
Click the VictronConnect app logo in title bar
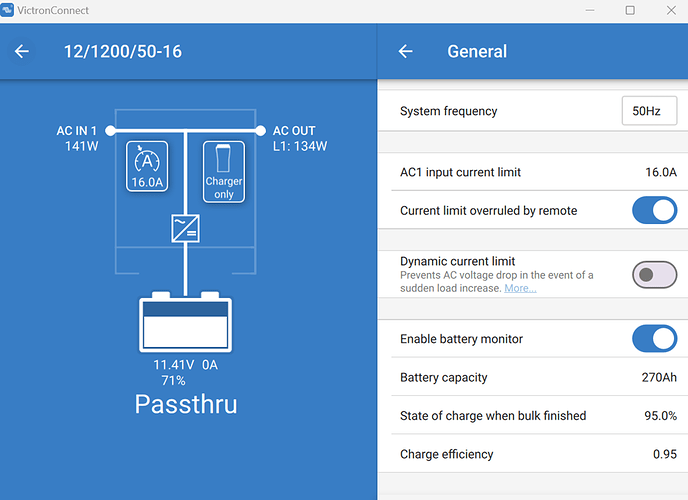[x=7, y=10]
